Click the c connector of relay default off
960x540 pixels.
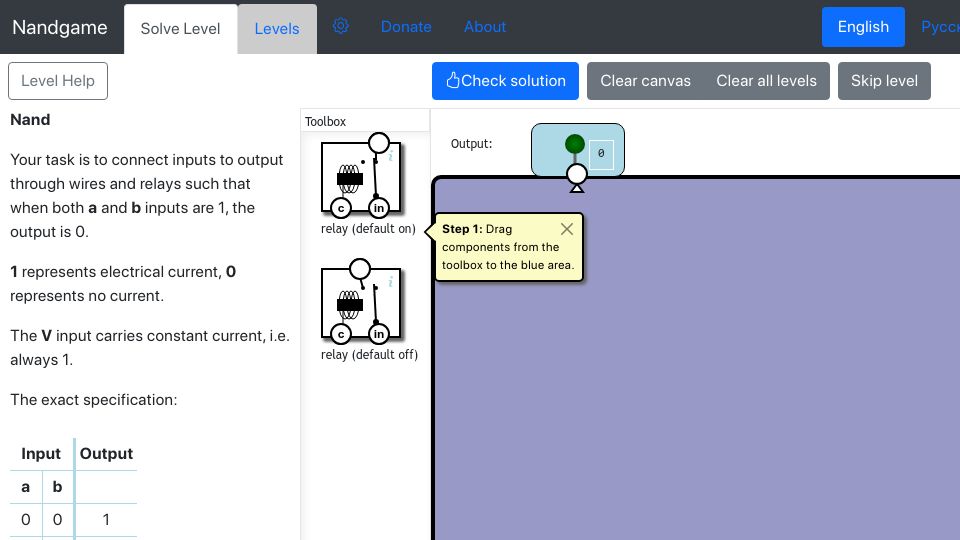340,334
